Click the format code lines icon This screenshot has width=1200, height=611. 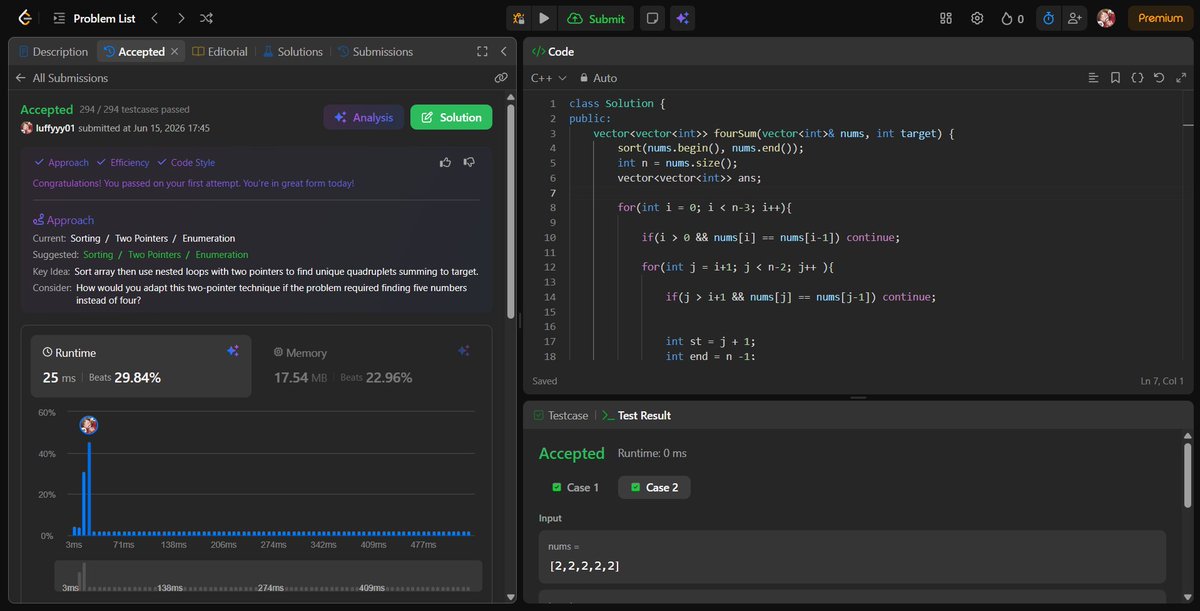point(1093,78)
